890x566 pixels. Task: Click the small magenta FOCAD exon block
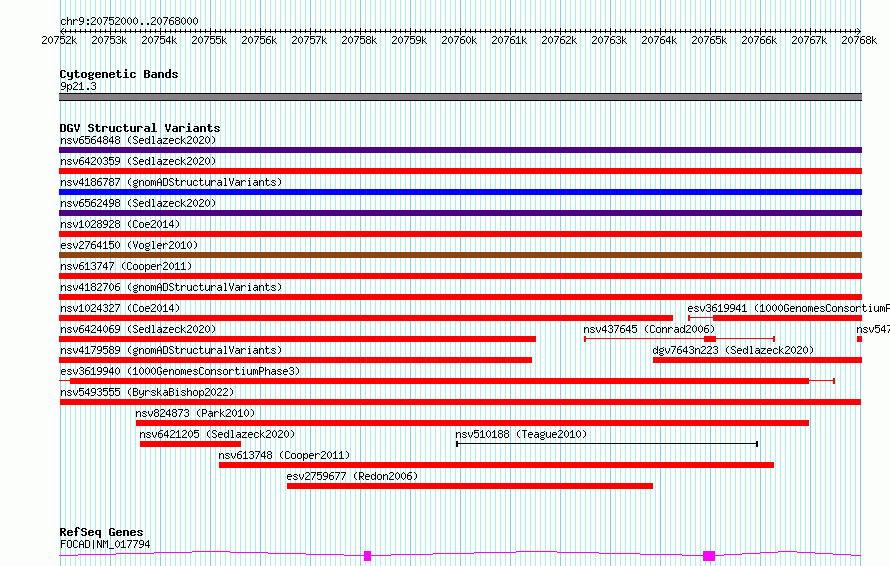(367, 556)
